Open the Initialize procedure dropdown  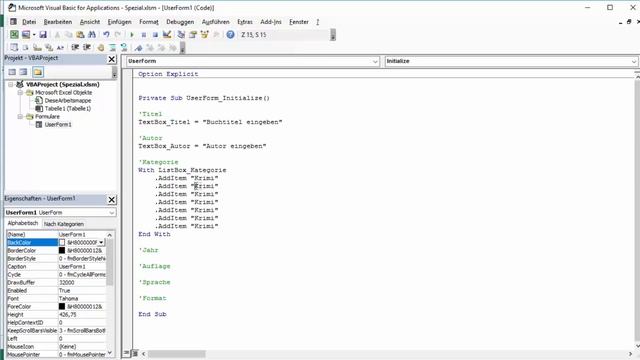tap(633, 61)
